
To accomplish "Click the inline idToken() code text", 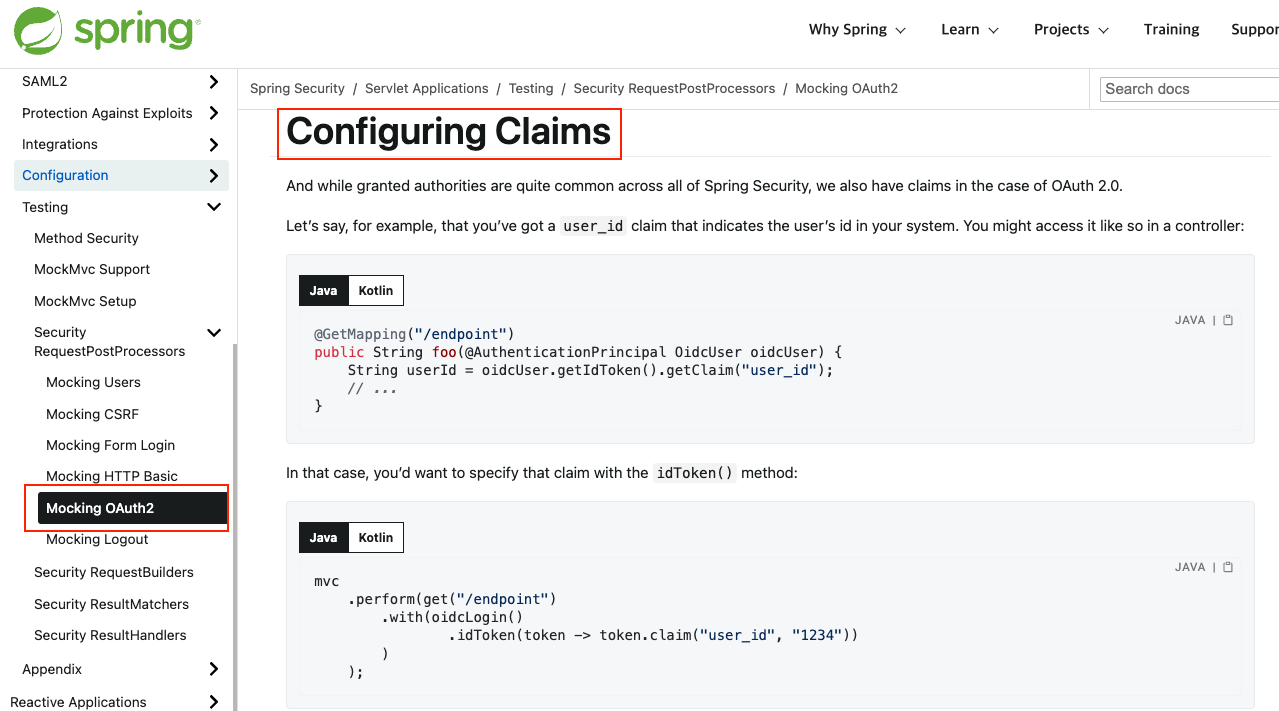I will tap(695, 473).
